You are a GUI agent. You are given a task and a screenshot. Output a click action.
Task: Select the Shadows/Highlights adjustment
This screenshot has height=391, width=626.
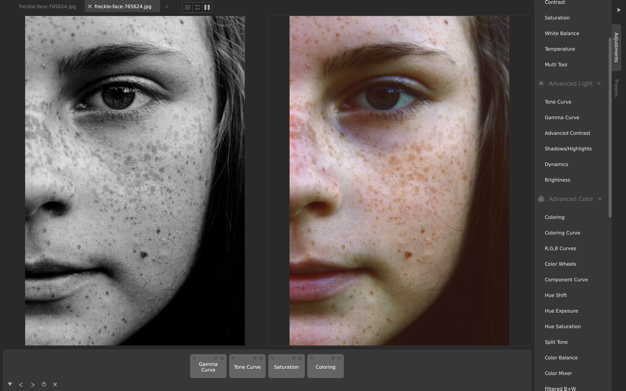coord(568,149)
